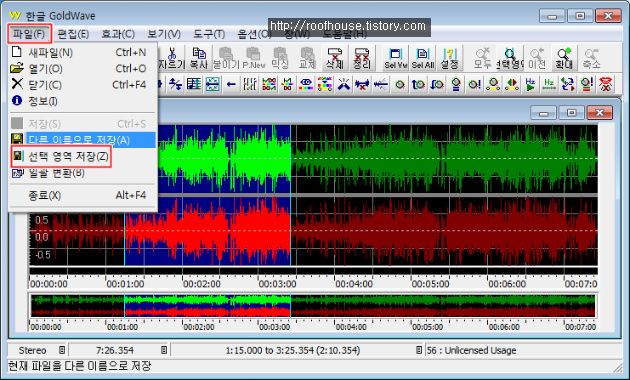This screenshot has width=630, height=380.
Task: Click the 붙이기 (paste) toolbar icon
Action: [226, 58]
